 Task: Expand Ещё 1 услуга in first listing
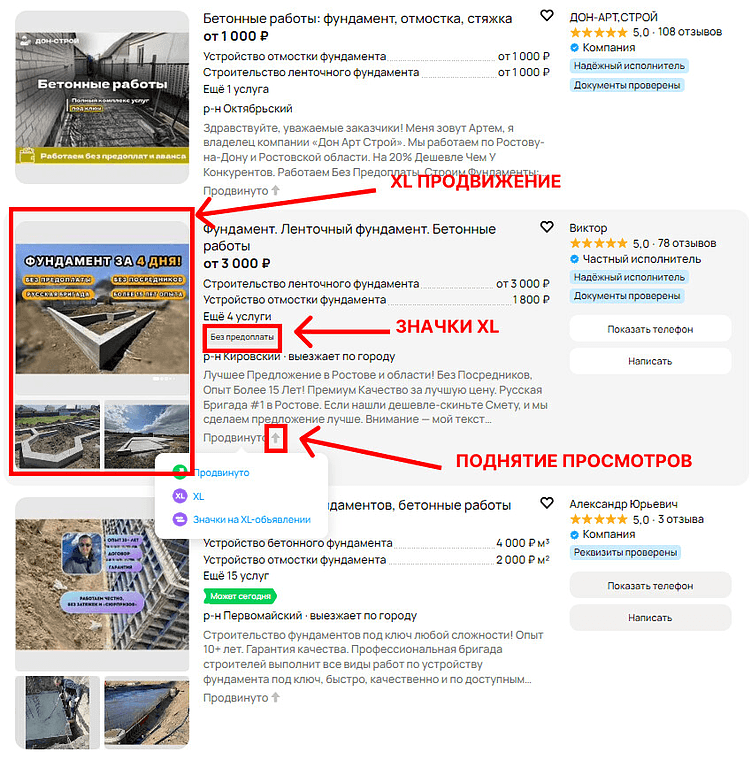pyautogui.click(x=236, y=89)
